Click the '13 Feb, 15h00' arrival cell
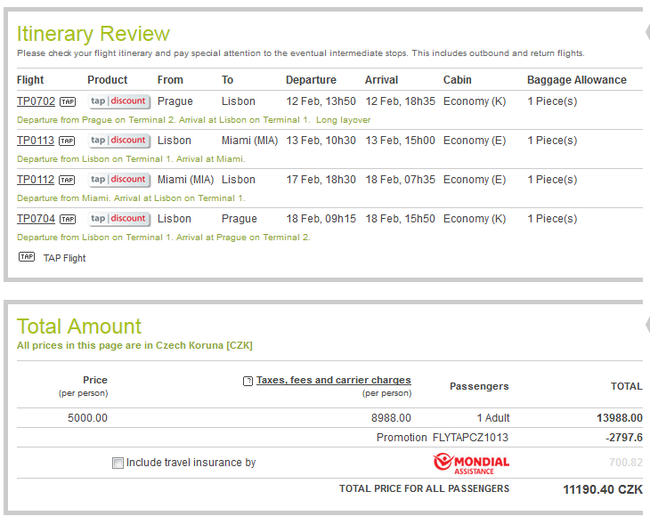The width and height of the screenshot is (650, 524). 400,141
